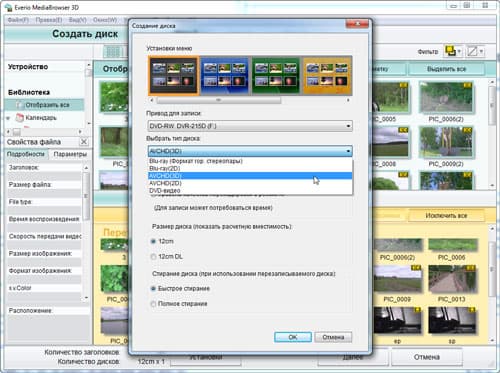Select Полное стирание radio button
Image resolution: width=500 pixels, height=373 pixels.
pos(153,304)
